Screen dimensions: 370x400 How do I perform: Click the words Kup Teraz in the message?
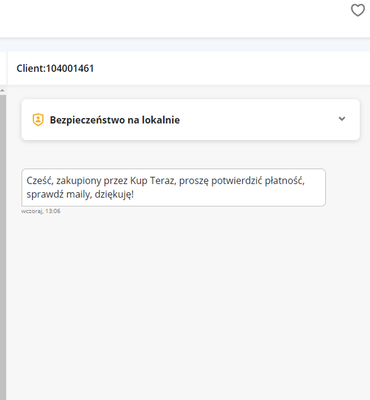pyautogui.click(x=153, y=181)
